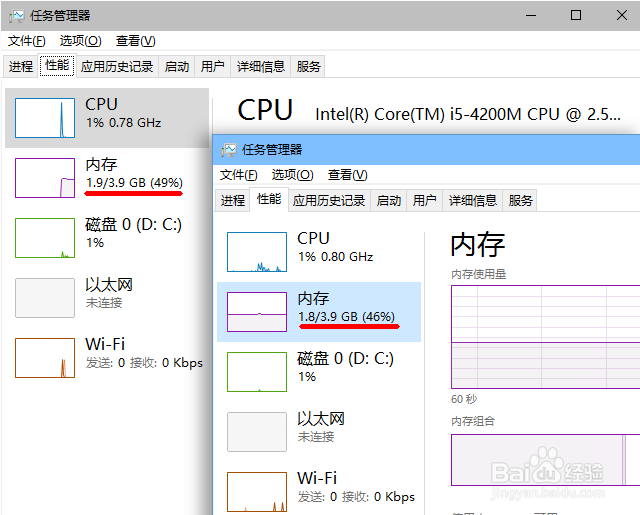The height and width of the screenshot is (515, 640).
Task: Select 磁盘 0 graph thumbnail in front window
Action: (257, 372)
